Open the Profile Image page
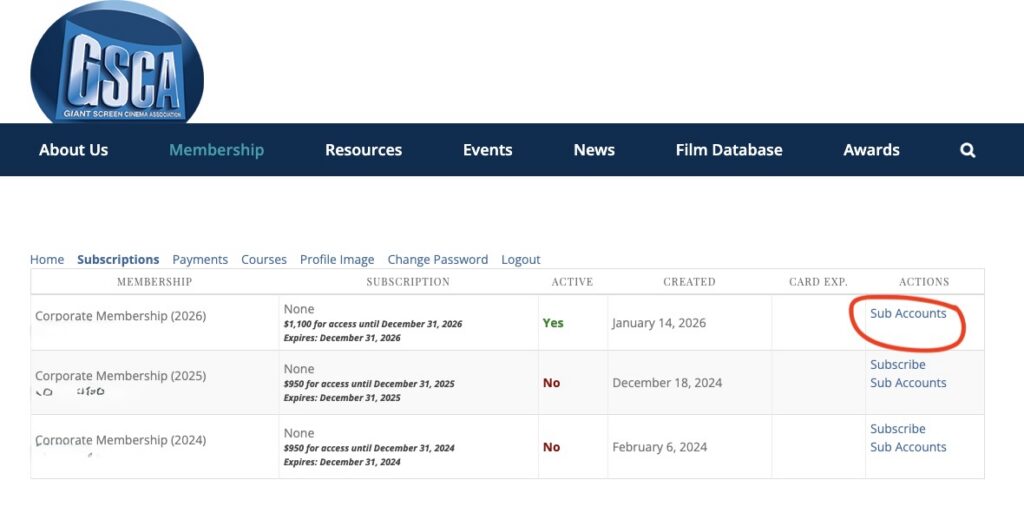 pos(337,259)
